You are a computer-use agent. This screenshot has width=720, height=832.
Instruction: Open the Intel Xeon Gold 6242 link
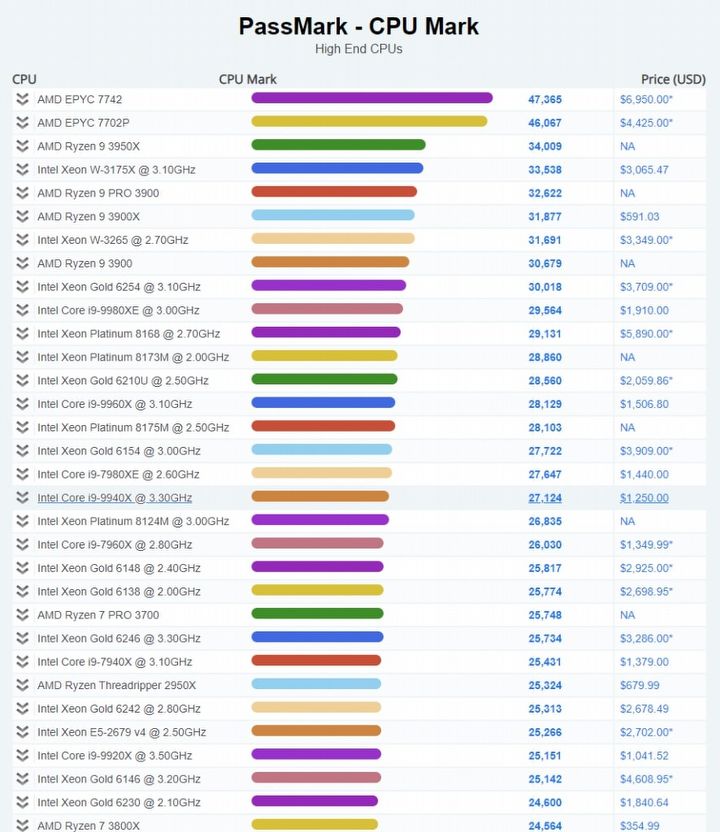(x=119, y=708)
